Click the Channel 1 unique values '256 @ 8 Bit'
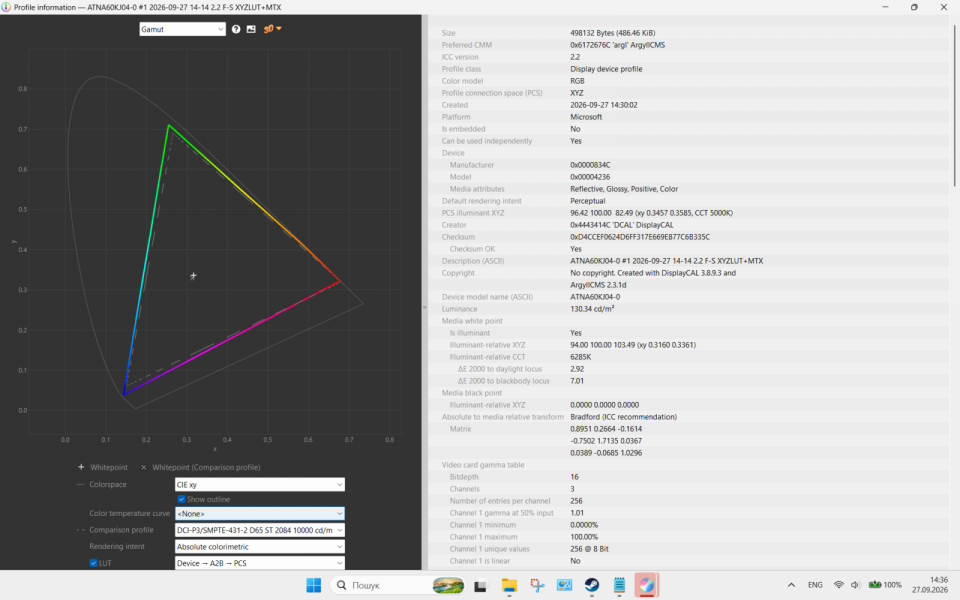This screenshot has height=600, width=960. (589, 549)
